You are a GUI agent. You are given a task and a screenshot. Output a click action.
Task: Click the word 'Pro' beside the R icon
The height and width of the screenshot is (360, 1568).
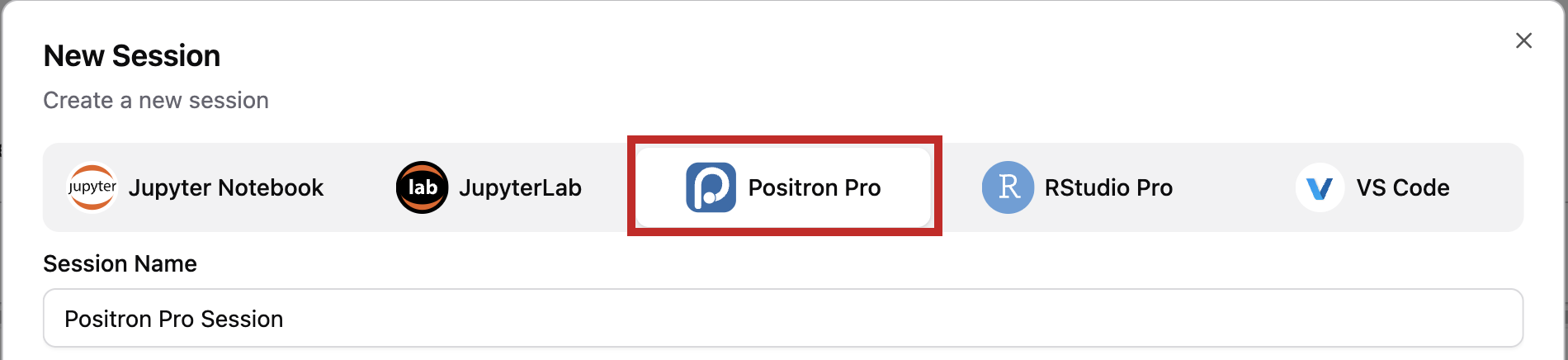pos(1155,187)
